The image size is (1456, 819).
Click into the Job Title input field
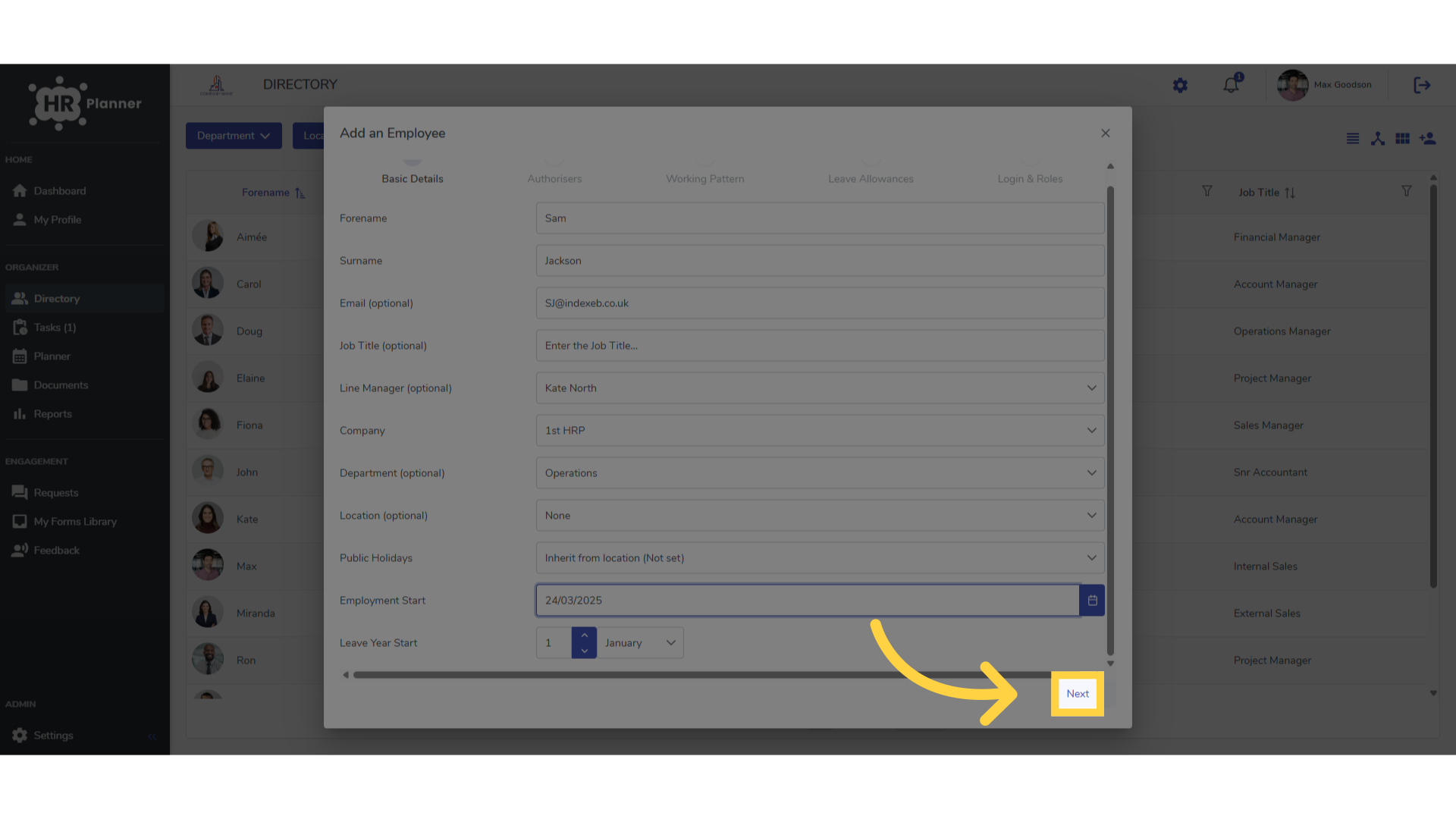pyautogui.click(x=820, y=346)
